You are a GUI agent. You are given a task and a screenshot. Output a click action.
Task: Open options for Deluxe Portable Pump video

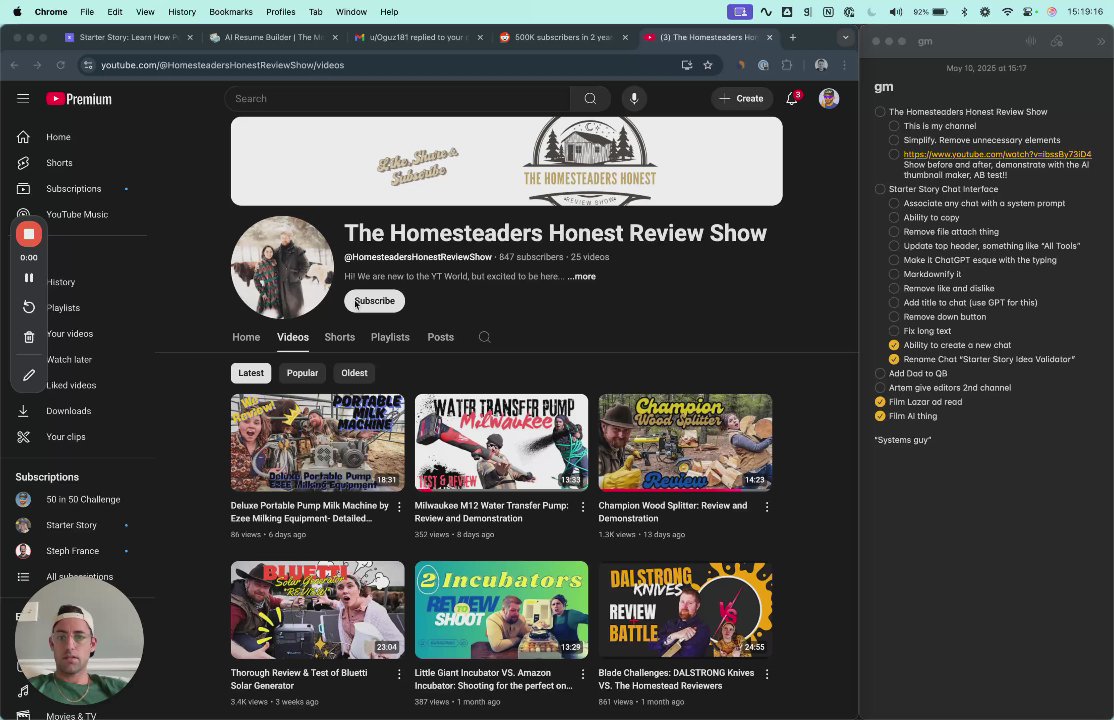tap(399, 507)
